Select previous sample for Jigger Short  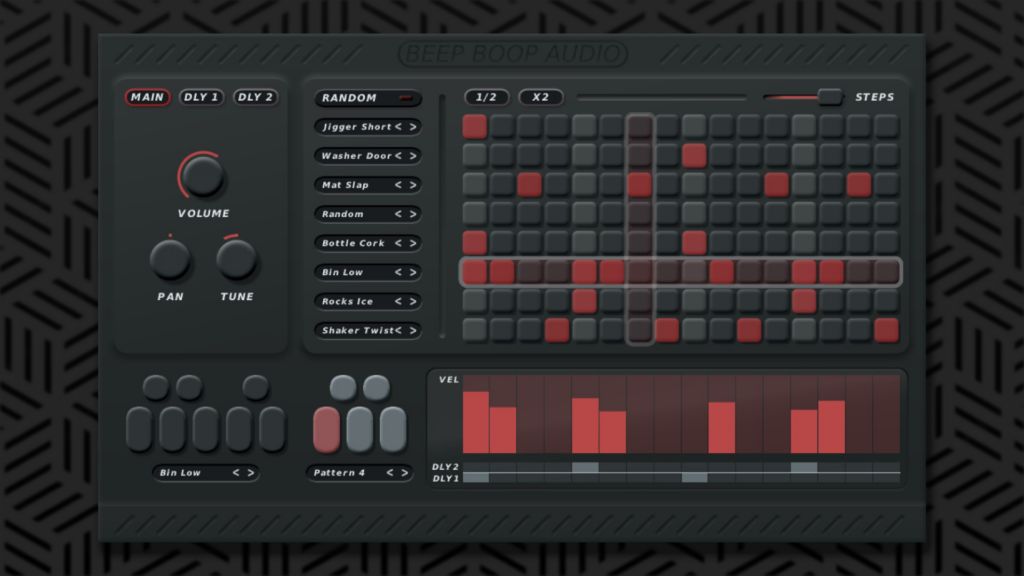398,127
